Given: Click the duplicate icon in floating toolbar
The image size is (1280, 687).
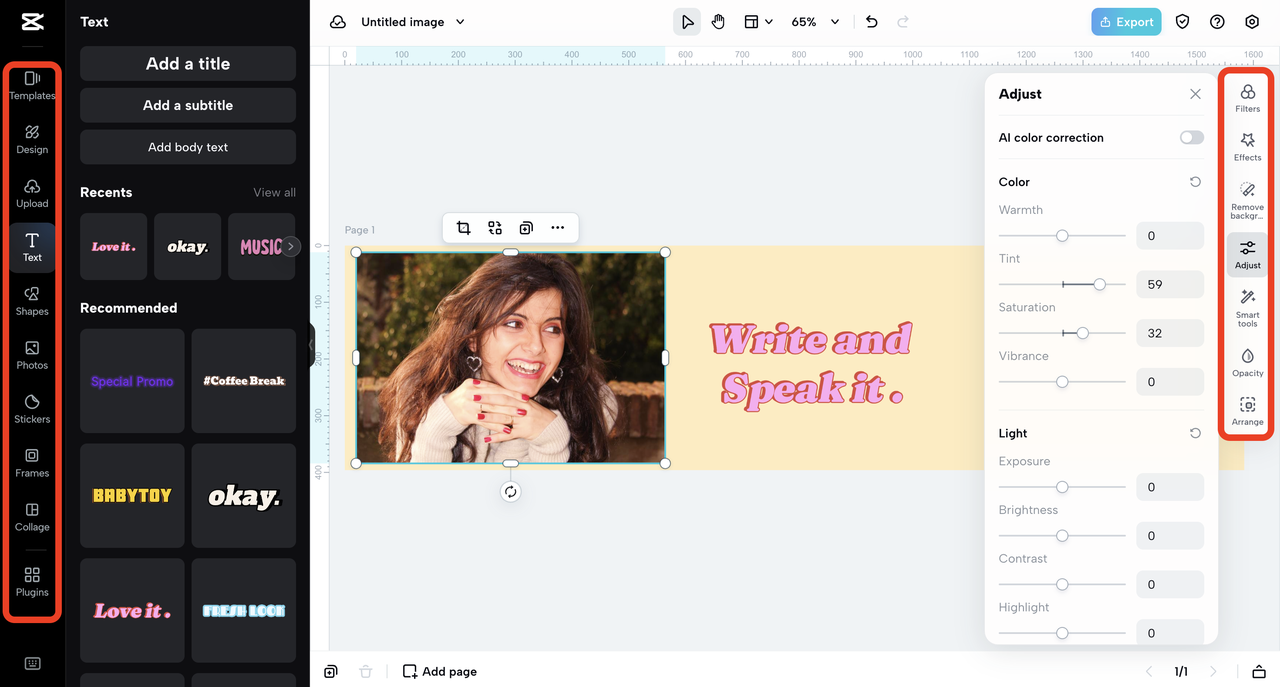Looking at the screenshot, I should pos(526,228).
